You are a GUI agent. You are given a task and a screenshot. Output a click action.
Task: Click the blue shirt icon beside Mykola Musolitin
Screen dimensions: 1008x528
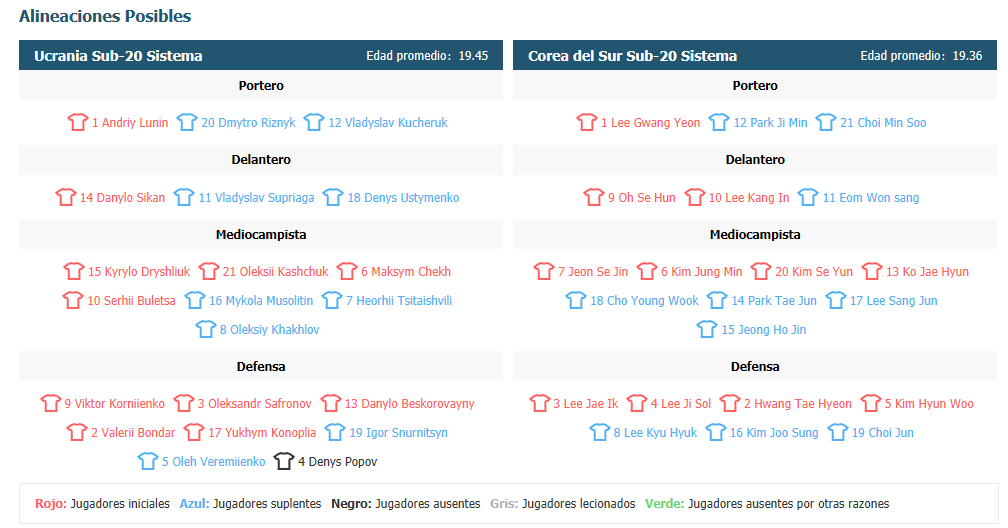[195, 300]
